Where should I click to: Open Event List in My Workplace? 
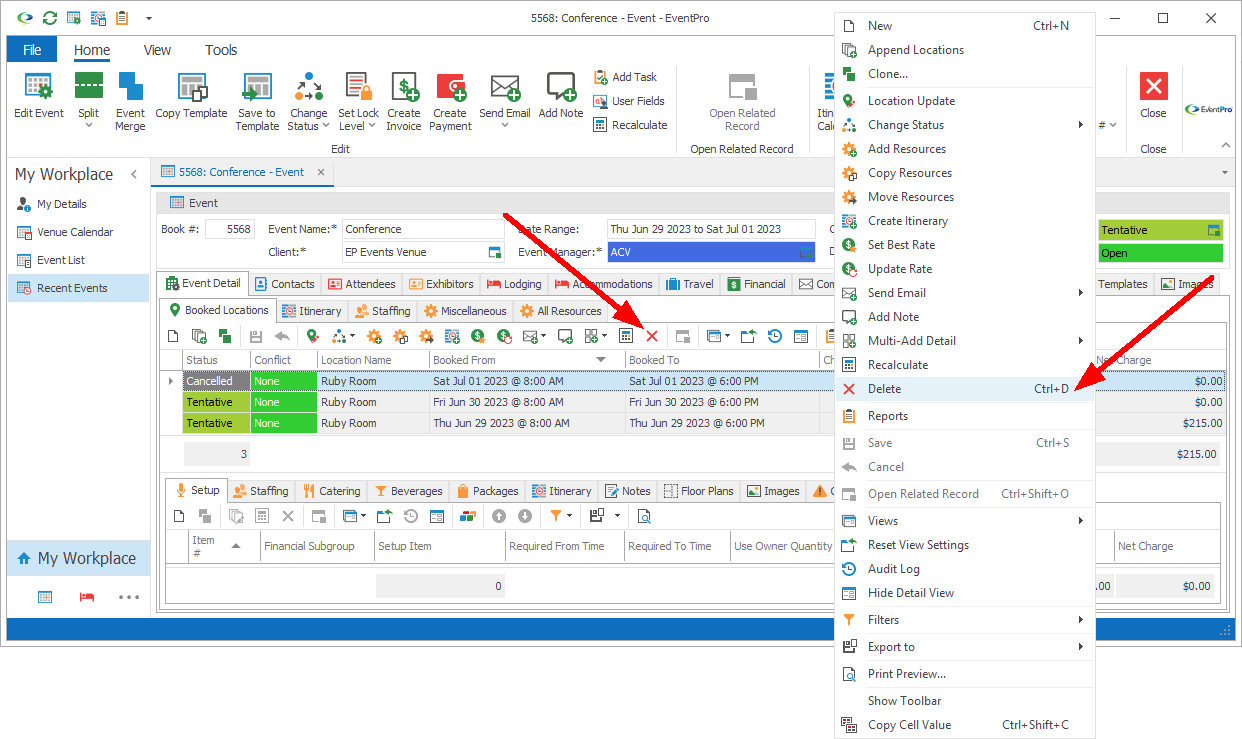point(61,260)
